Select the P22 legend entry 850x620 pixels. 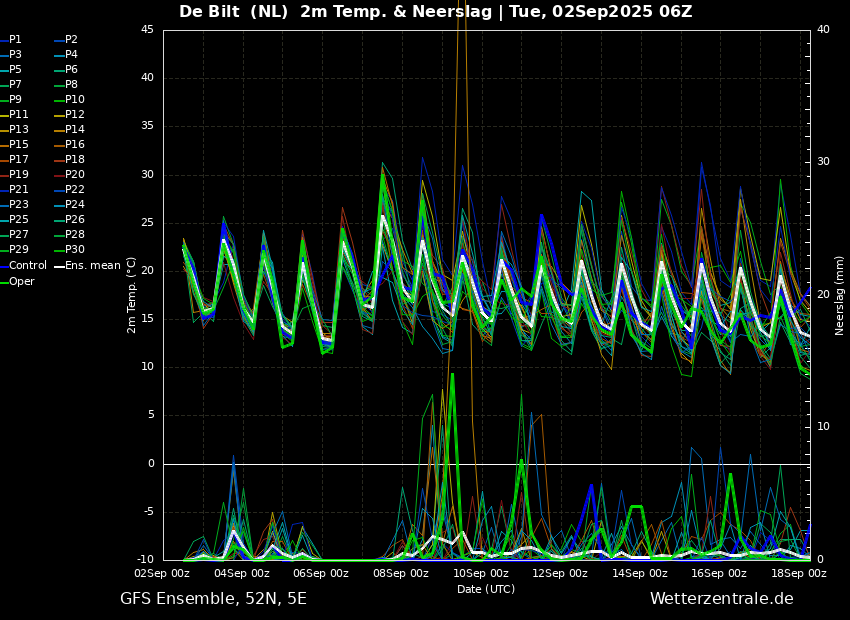[x=74, y=190]
